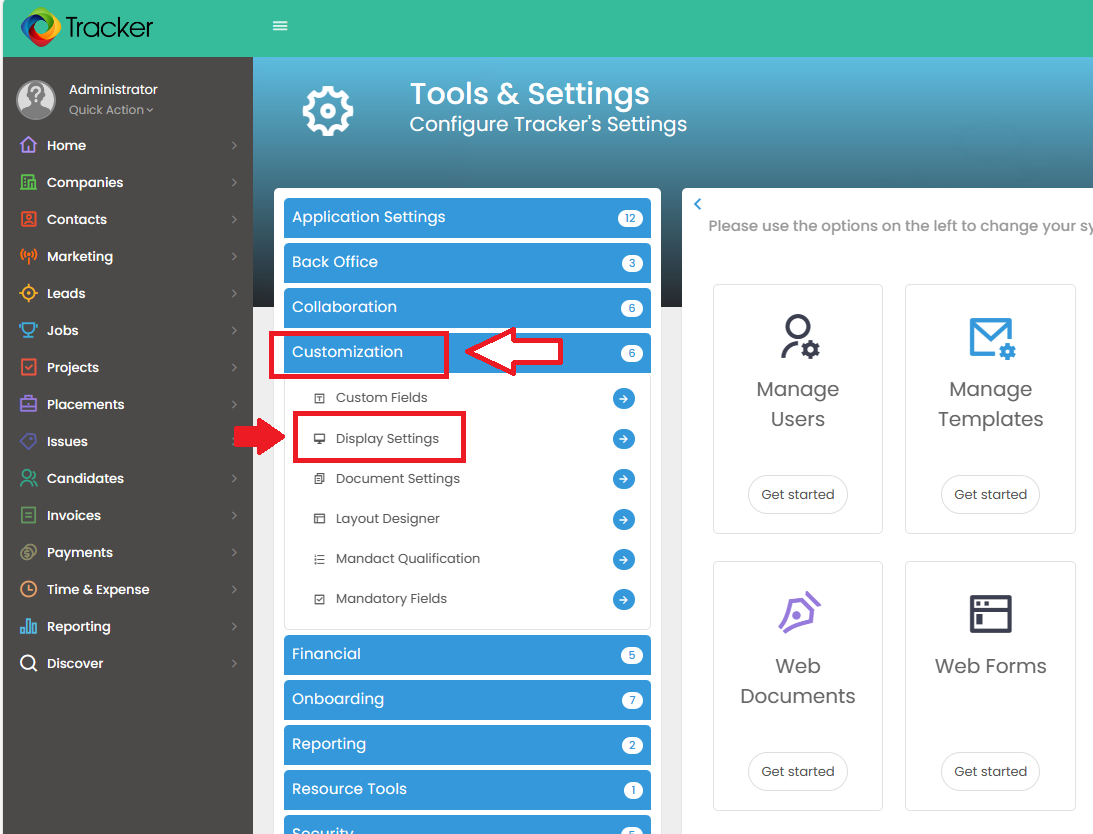Click the Discover magnifier icon
1093x834 pixels.
click(x=29, y=662)
